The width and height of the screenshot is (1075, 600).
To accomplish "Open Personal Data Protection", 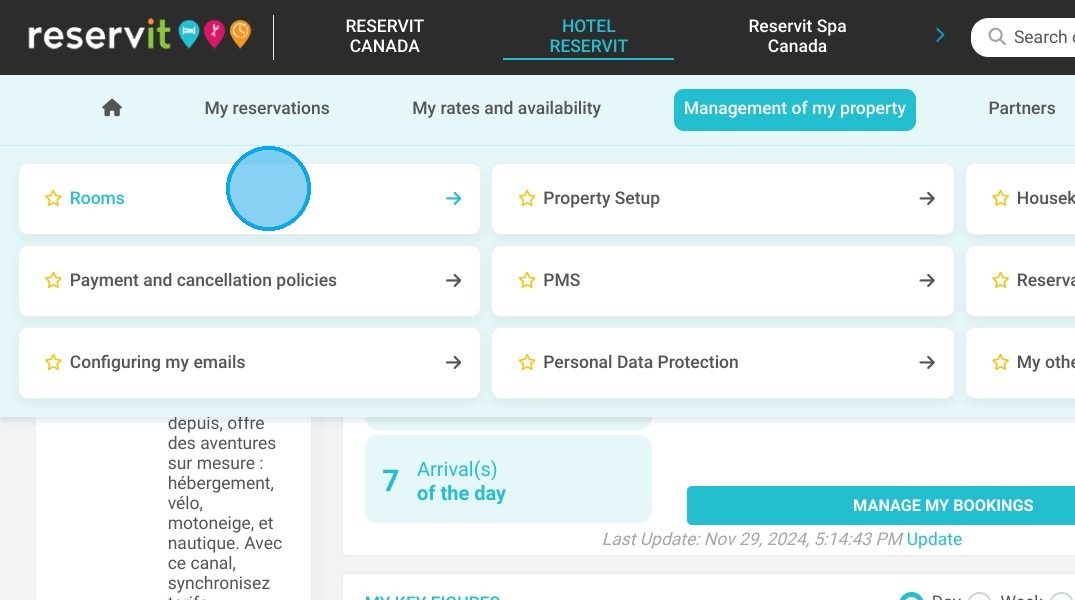I will pos(723,363).
